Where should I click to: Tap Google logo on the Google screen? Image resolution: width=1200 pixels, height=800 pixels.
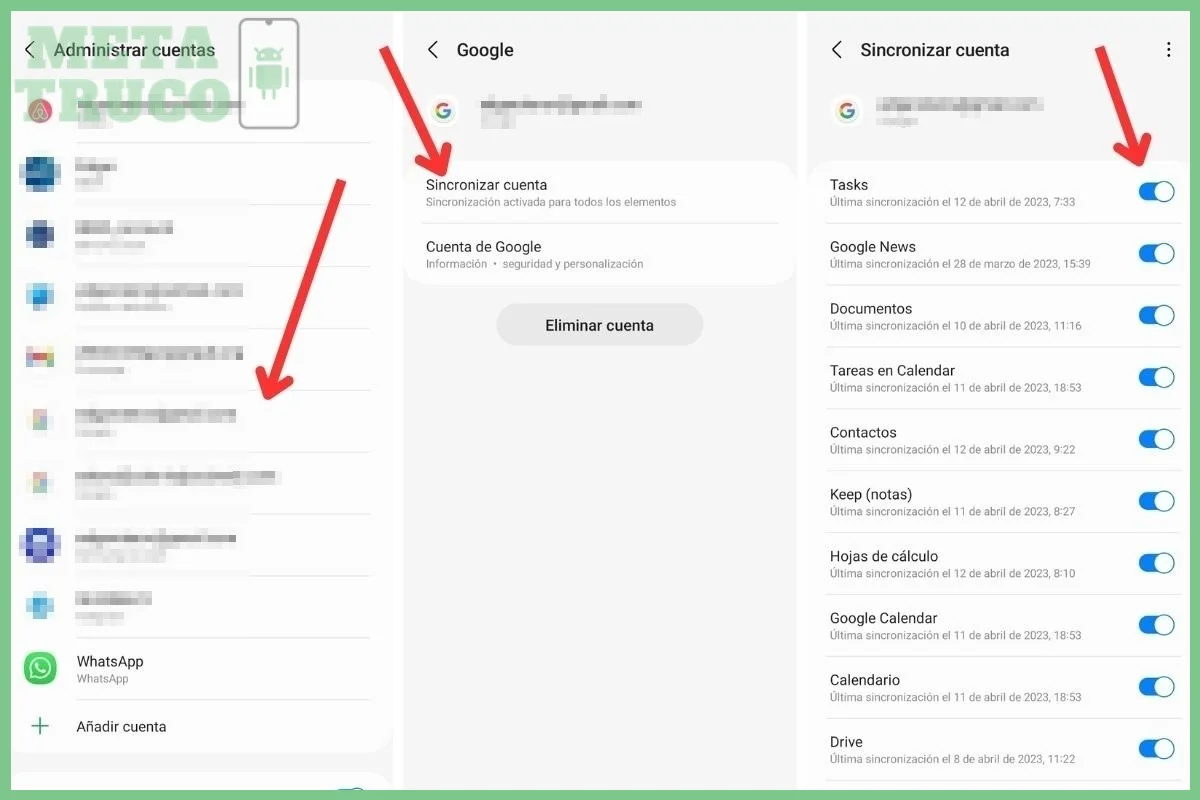pos(444,111)
